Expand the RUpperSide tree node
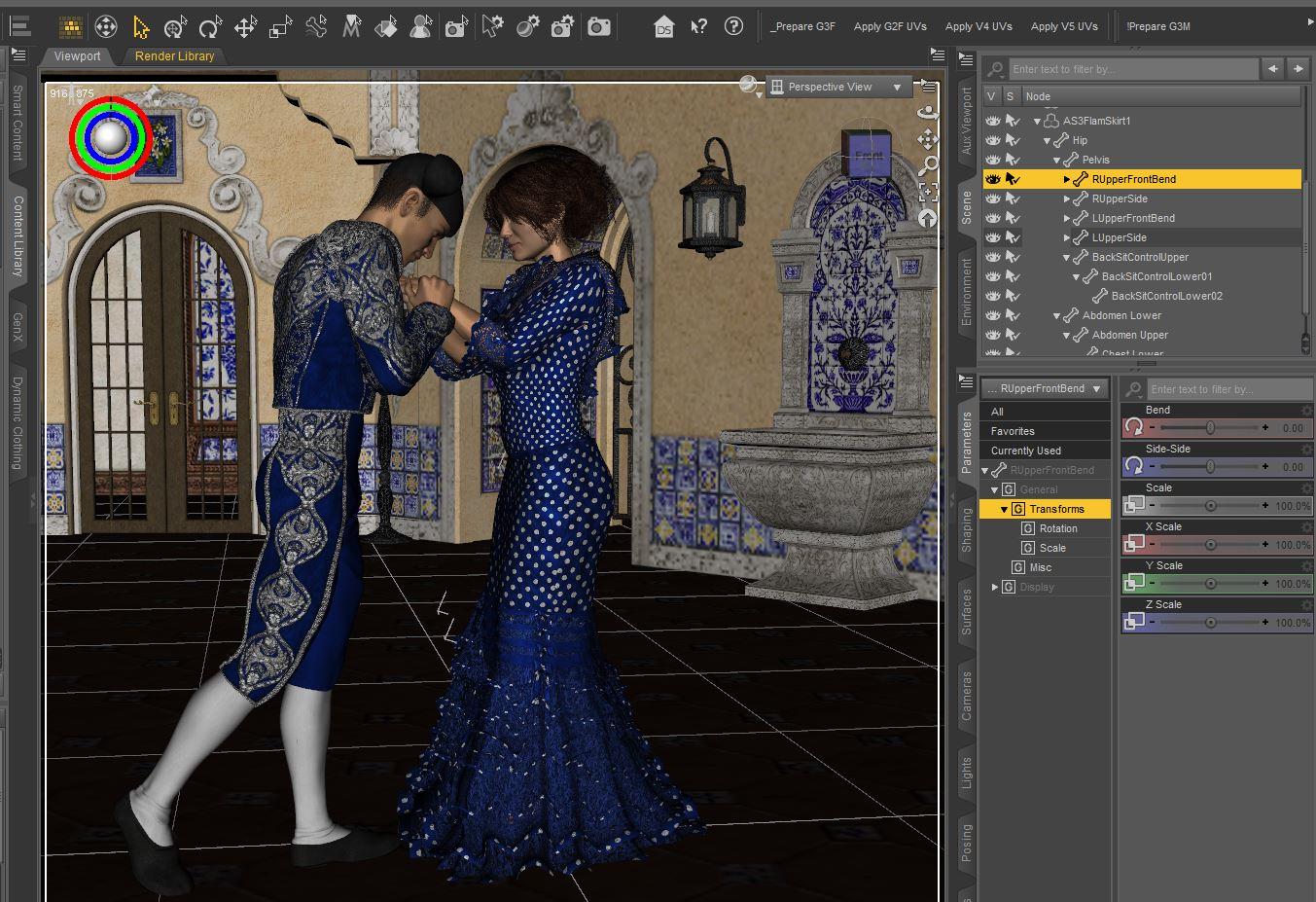Viewport: 1316px width, 902px height. (x=1067, y=198)
